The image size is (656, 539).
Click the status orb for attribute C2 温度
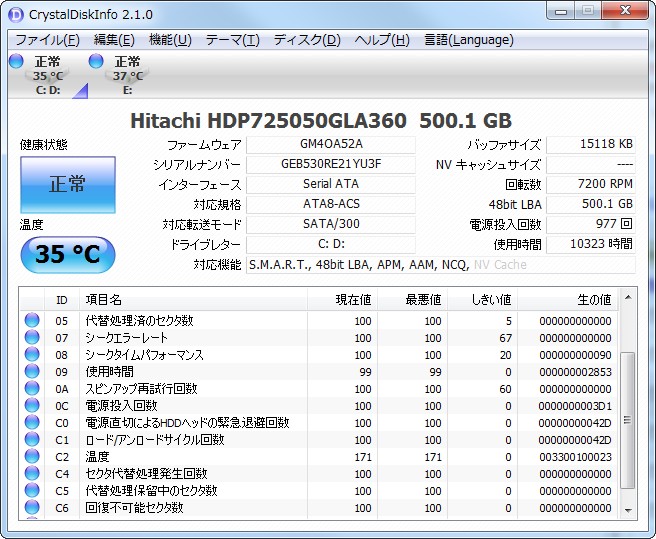pos(32,457)
